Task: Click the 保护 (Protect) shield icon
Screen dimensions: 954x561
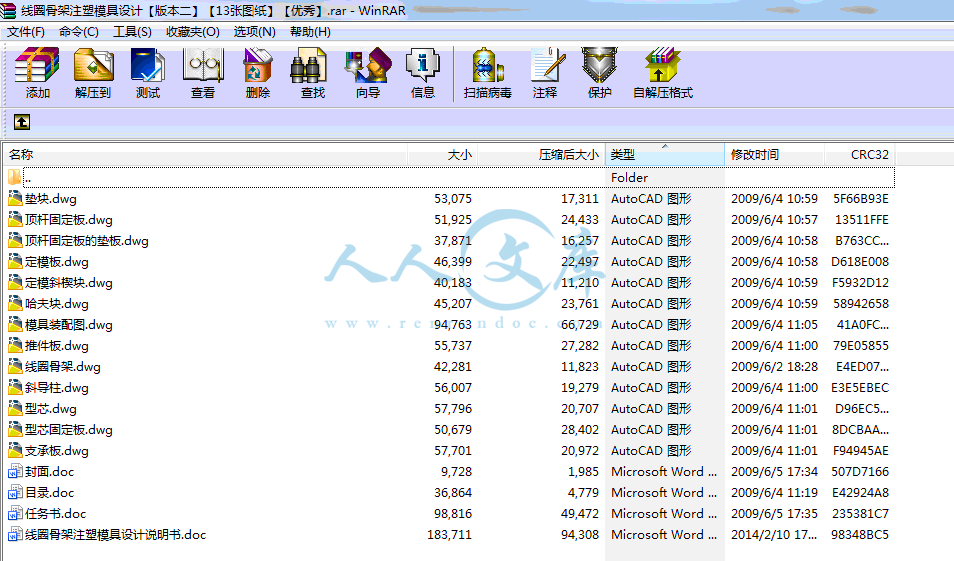Action: click(x=599, y=65)
